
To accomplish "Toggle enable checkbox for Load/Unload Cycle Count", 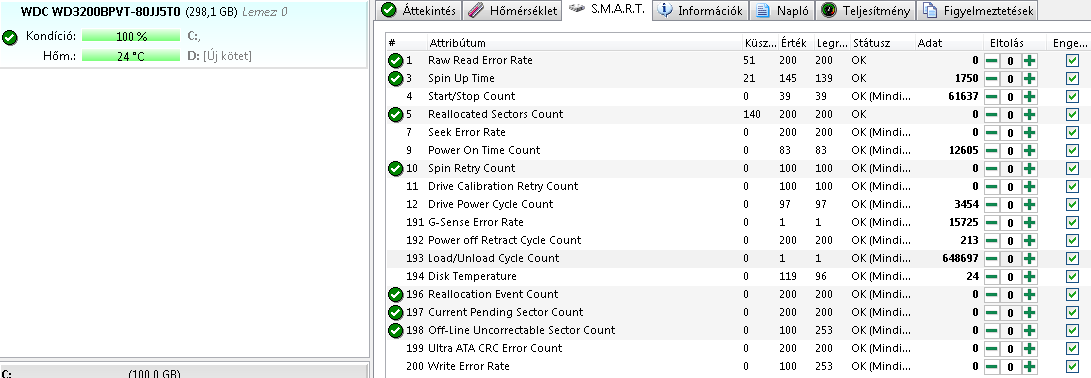I will pyautogui.click(x=1072, y=258).
